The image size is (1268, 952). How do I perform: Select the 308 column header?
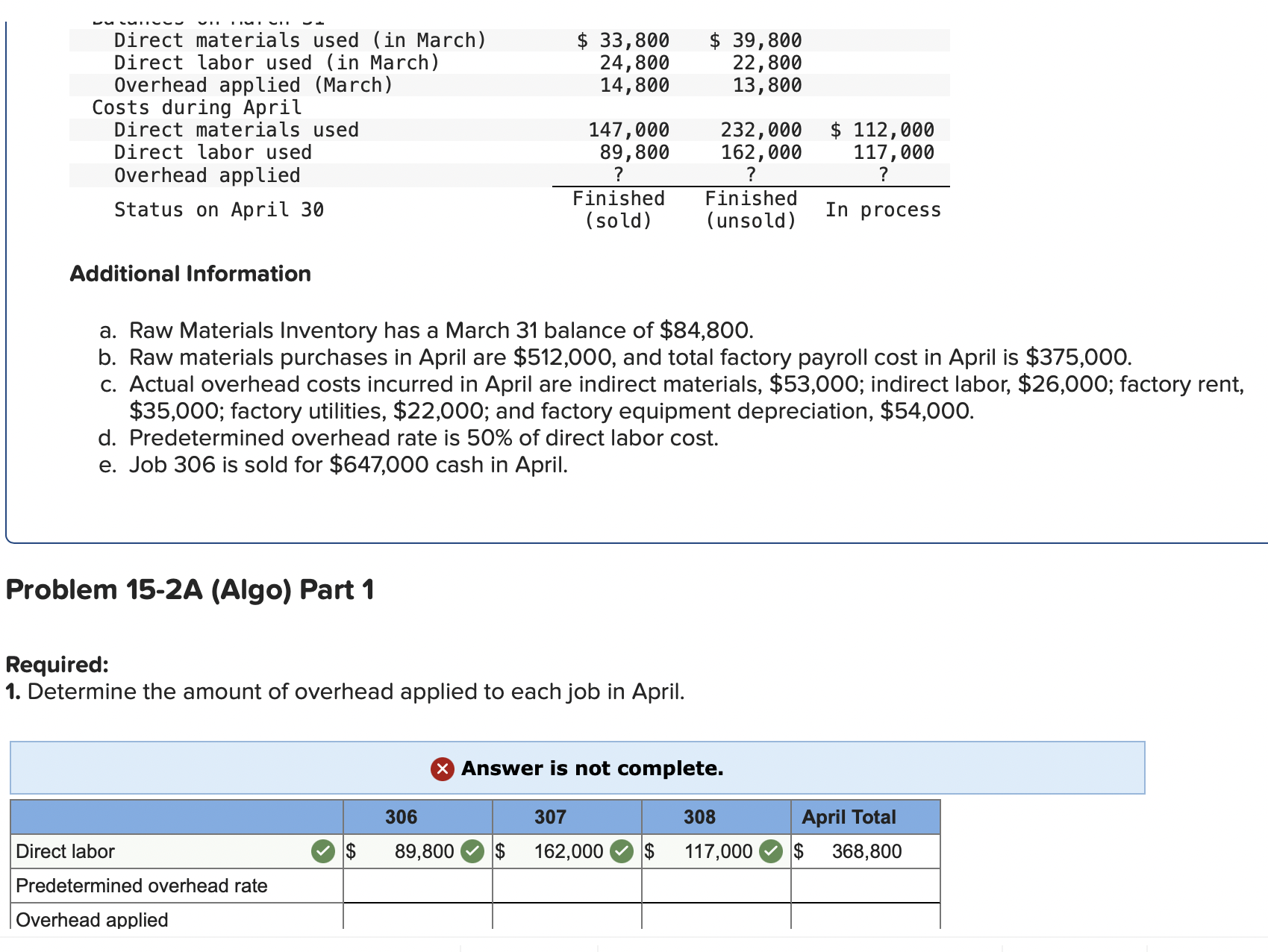(698, 817)
